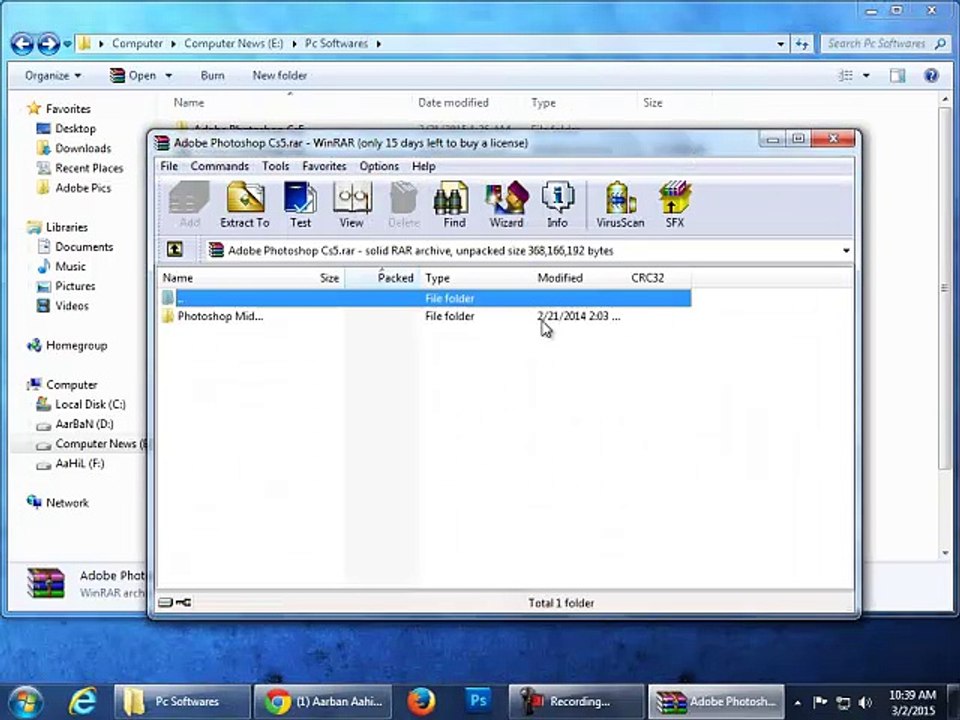Click the Extract To toolbar button in WinRAR
Screen dimensions: 960x720
(245, 205)
